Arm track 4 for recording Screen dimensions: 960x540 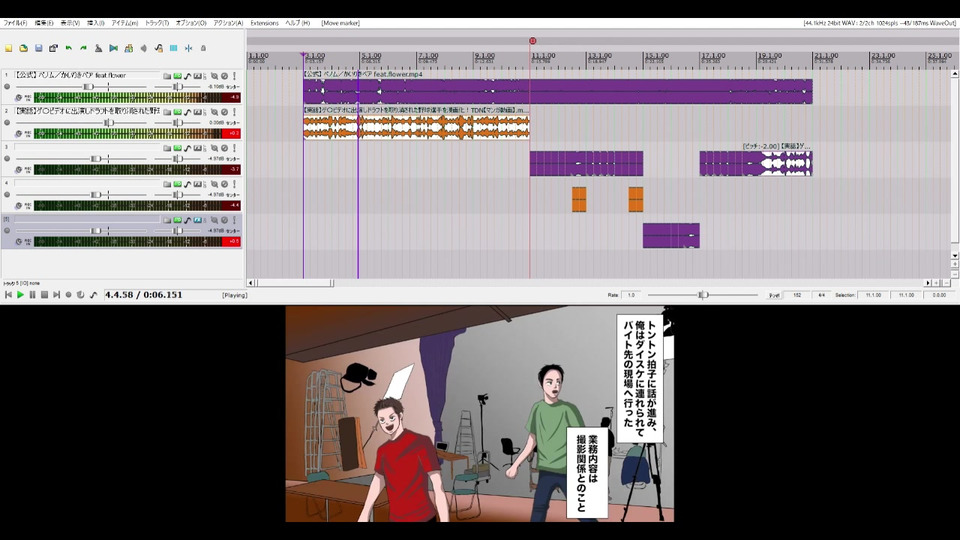7,195
